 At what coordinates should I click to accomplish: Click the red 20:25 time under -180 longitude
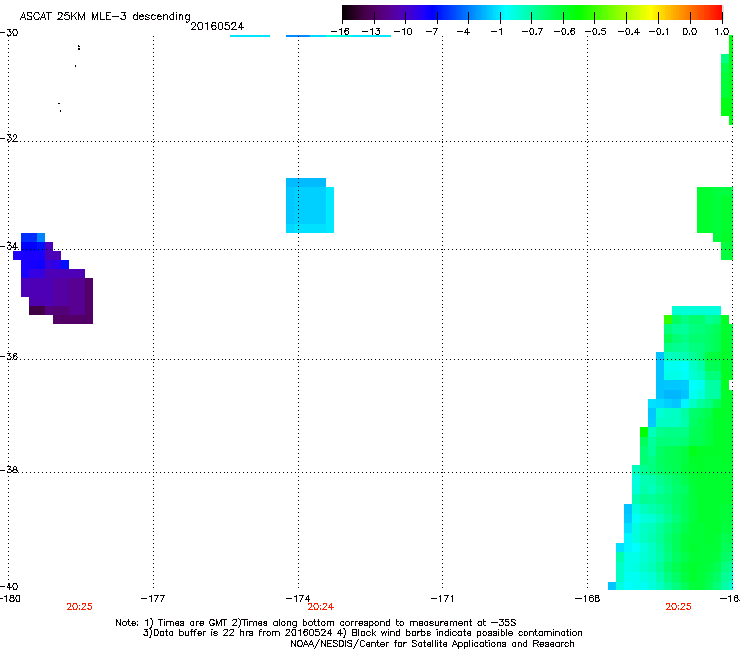coord(79,607)
